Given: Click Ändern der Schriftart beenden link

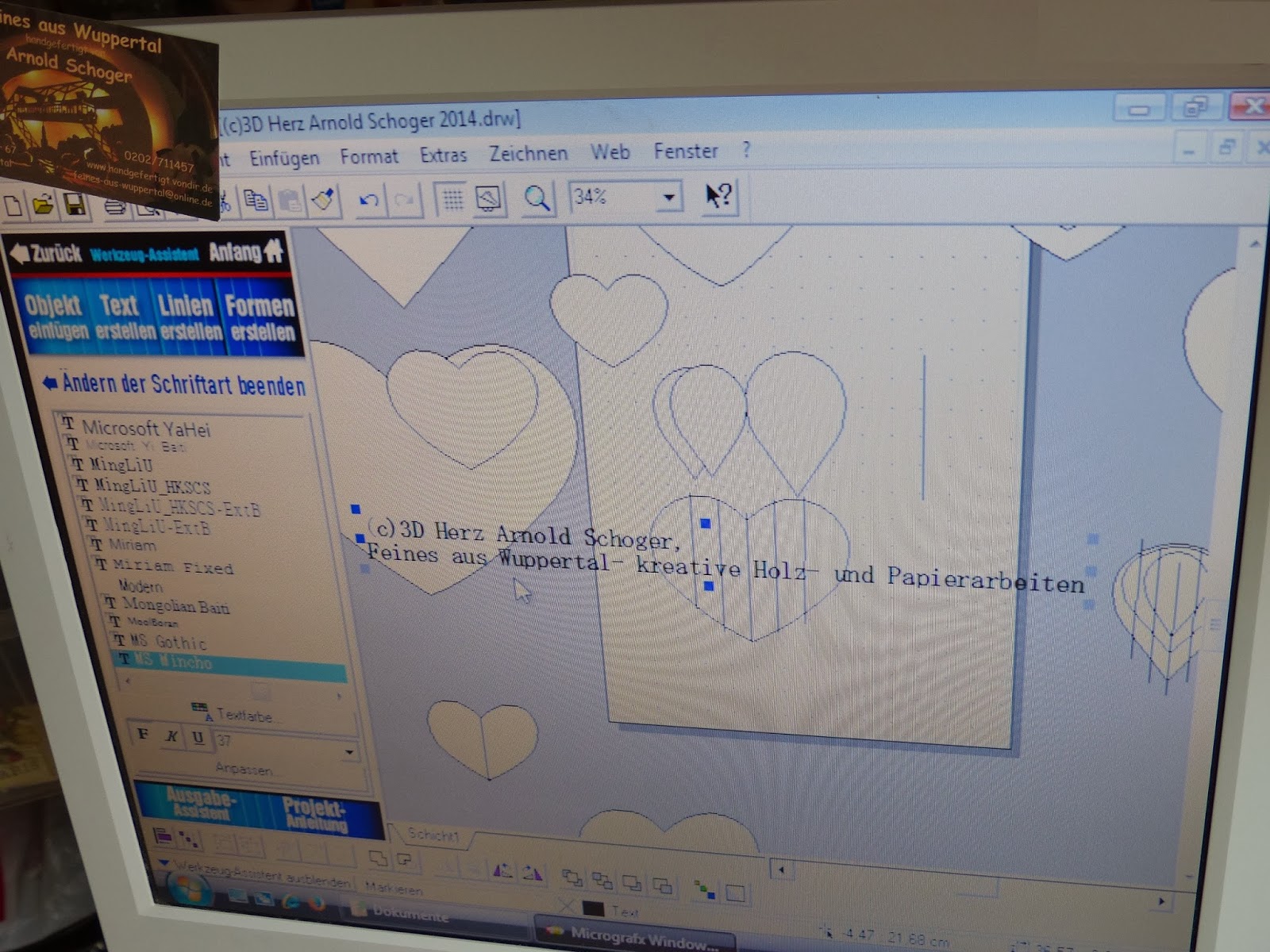Looking at the screenshot, I should (175, 385).
